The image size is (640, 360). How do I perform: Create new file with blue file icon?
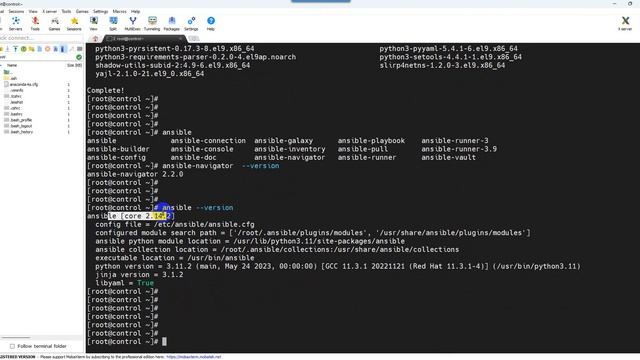coord(40,49)
